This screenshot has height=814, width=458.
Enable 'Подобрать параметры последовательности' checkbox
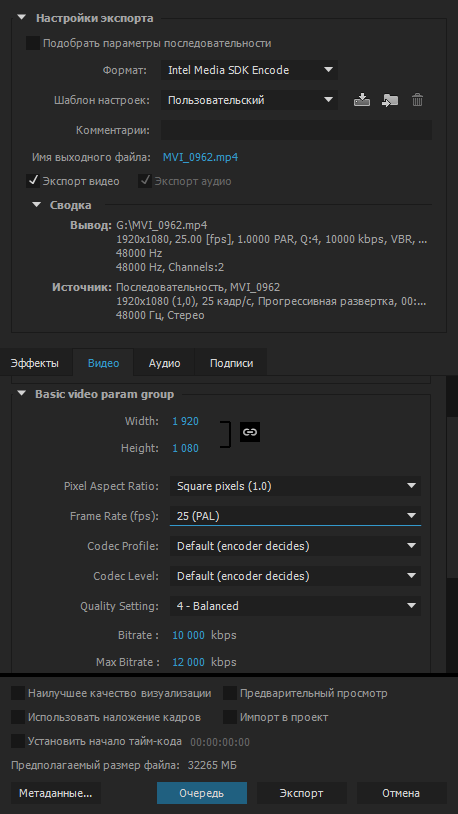tap(33, 43)
